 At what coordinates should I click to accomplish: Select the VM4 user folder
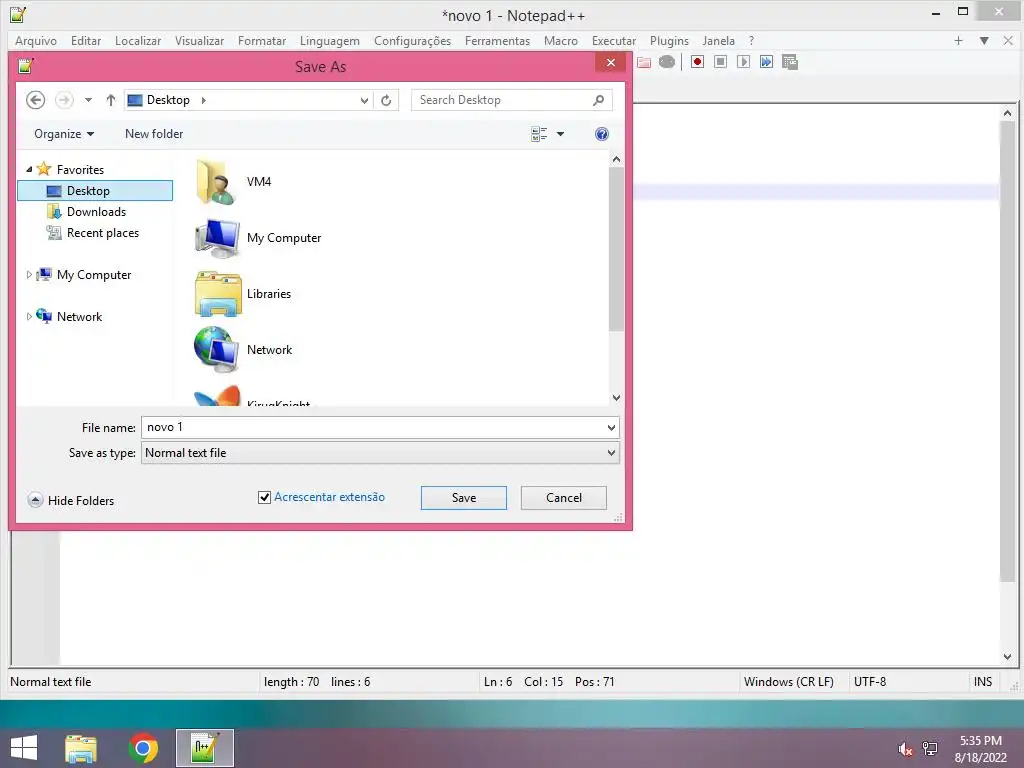(x=233, y=182)
